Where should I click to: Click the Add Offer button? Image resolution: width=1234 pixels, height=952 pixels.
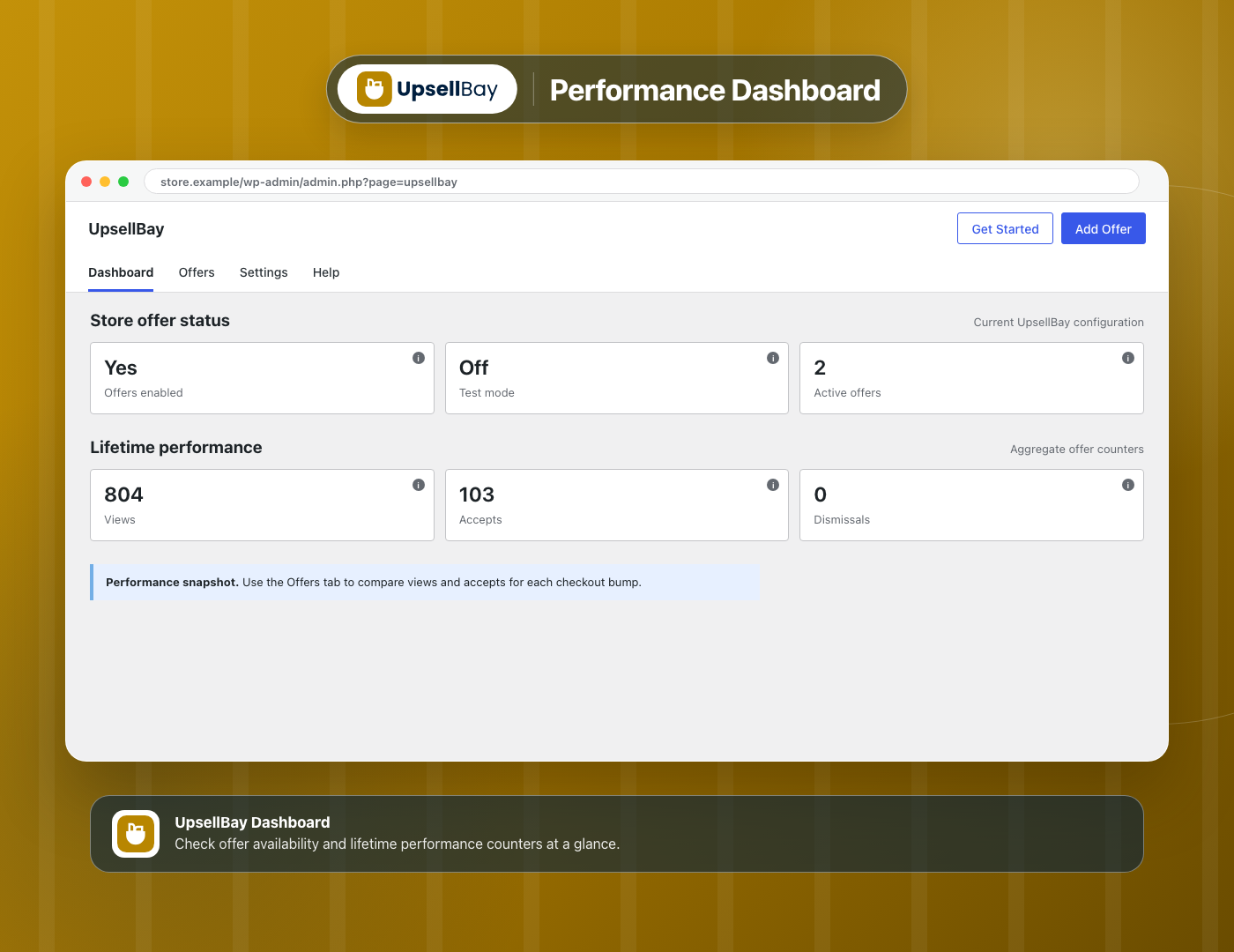[x=1103, y=228]
